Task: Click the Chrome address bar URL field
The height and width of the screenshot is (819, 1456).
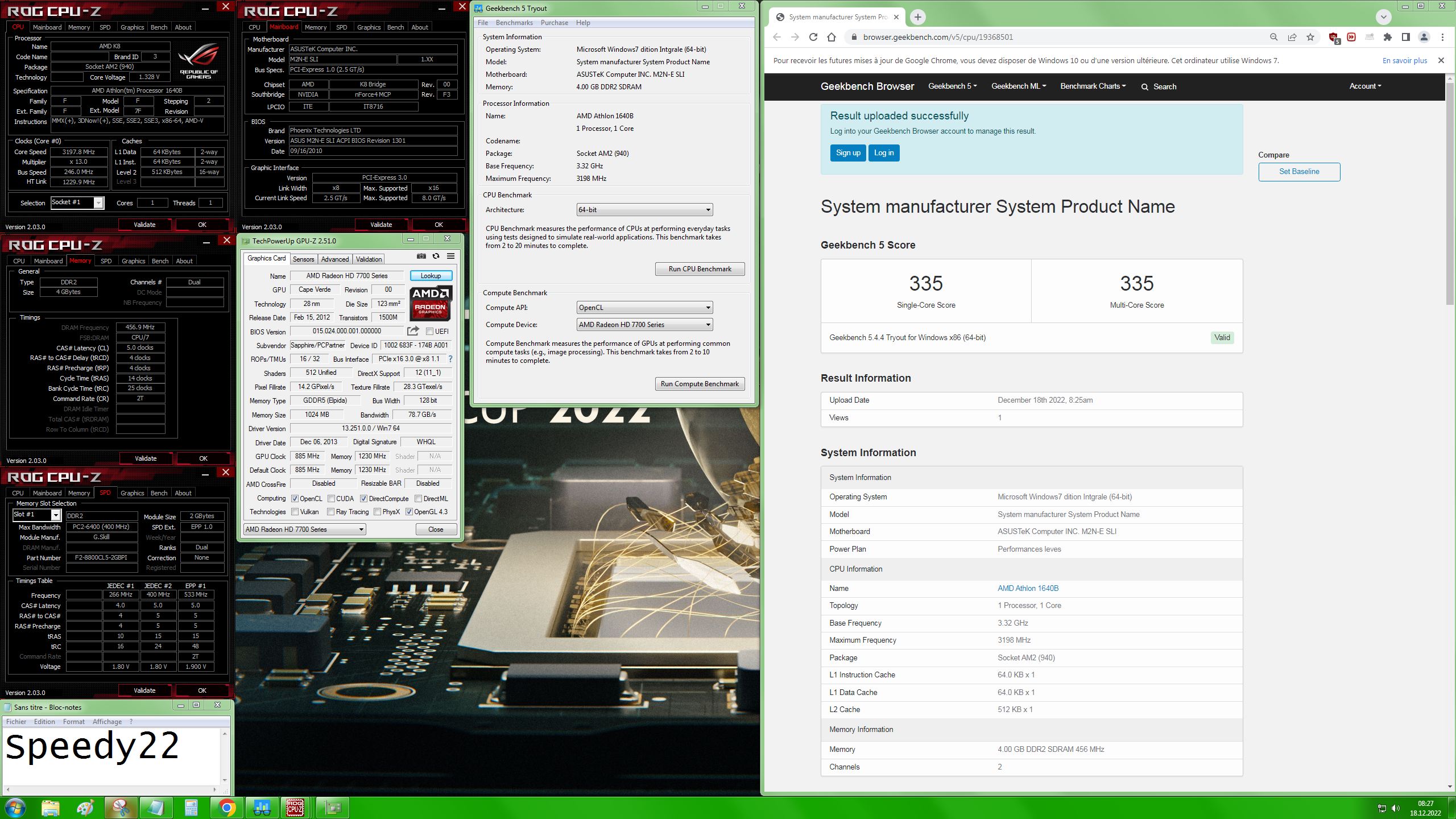Action: [x=1058, y=37]
